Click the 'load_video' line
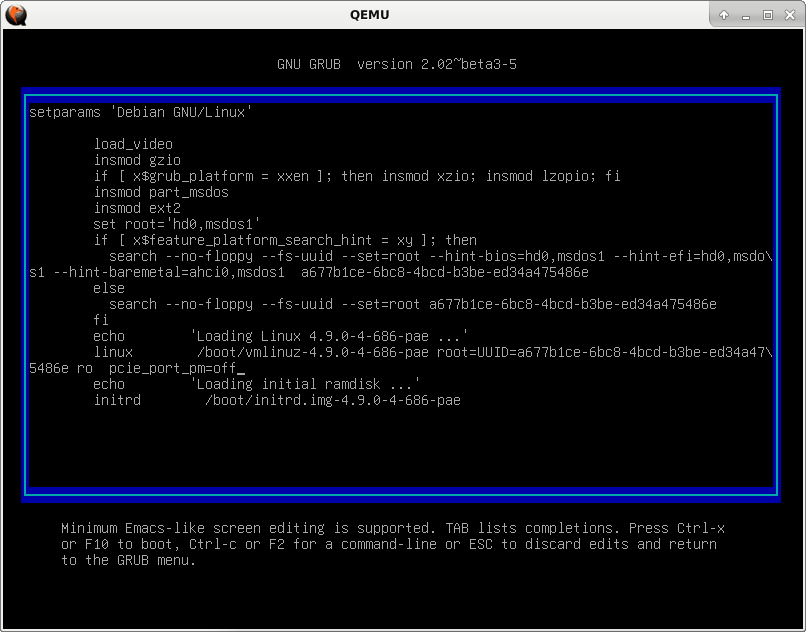Screen dimensions: 806x632 pyautogui.click(x=133, y=144)
